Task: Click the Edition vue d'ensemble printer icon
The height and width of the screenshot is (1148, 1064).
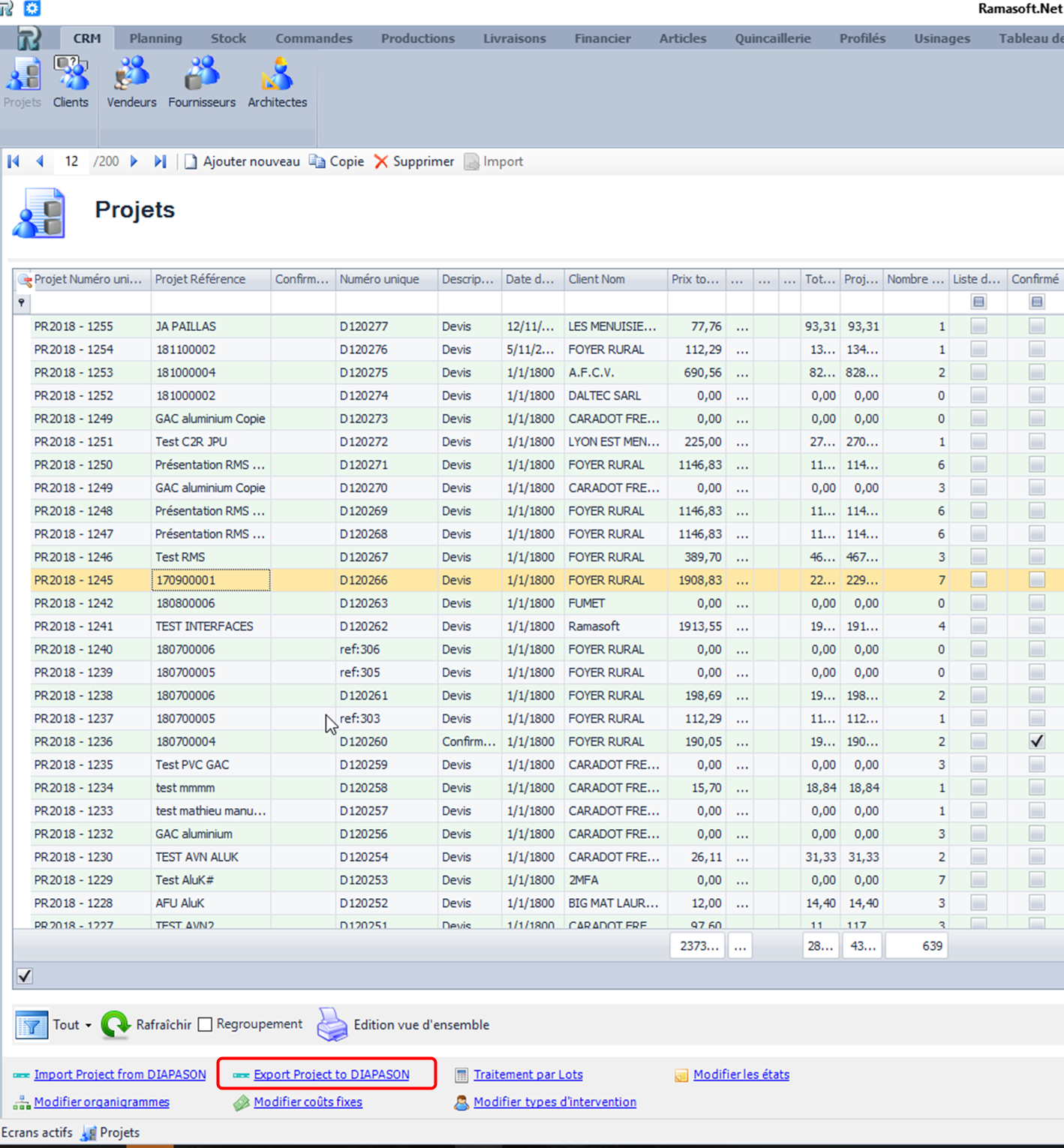Action: pos(332,1025)
